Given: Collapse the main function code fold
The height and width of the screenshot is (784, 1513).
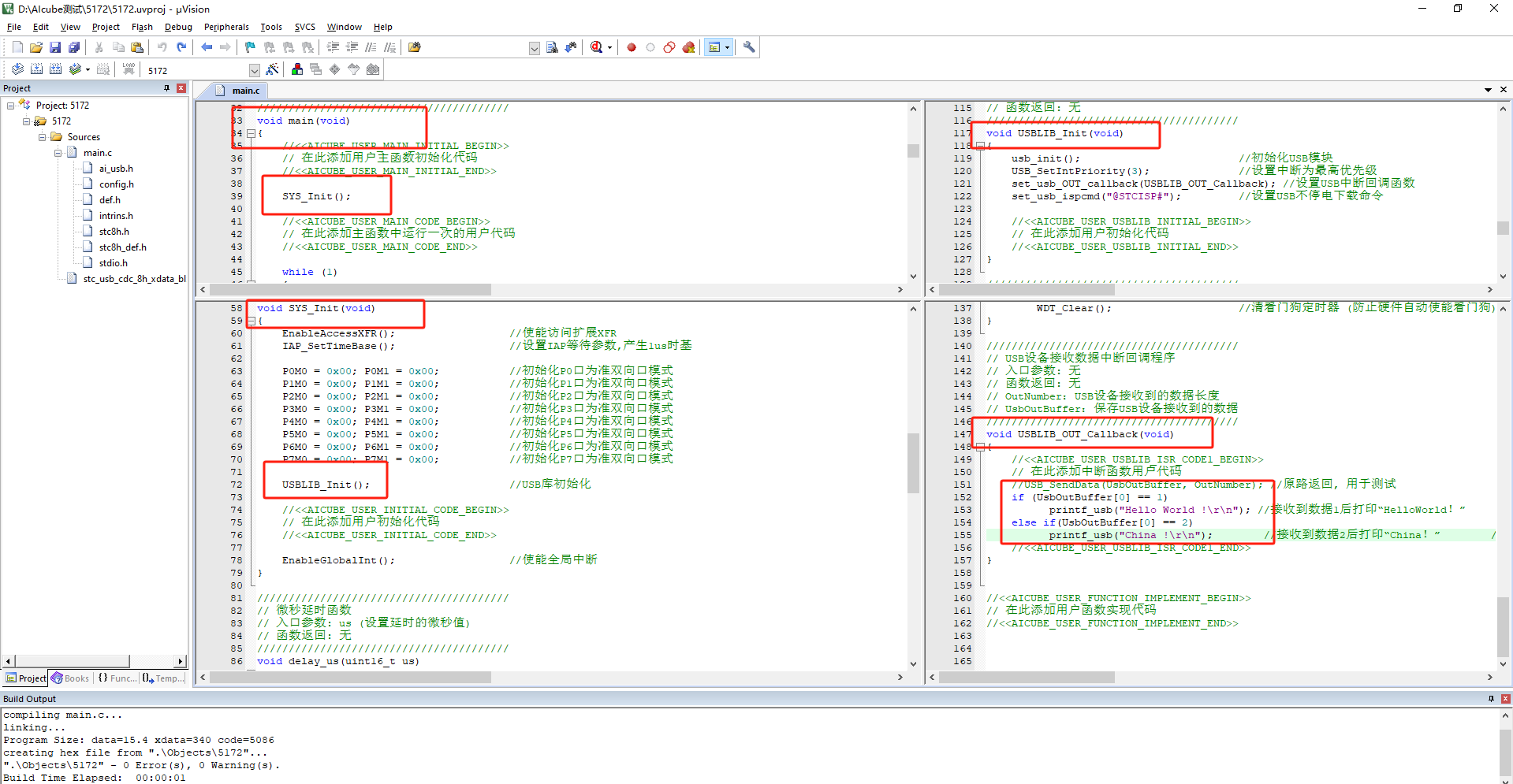Looking at the screenshot, I should pyautogui.click(x=251, y=133).
